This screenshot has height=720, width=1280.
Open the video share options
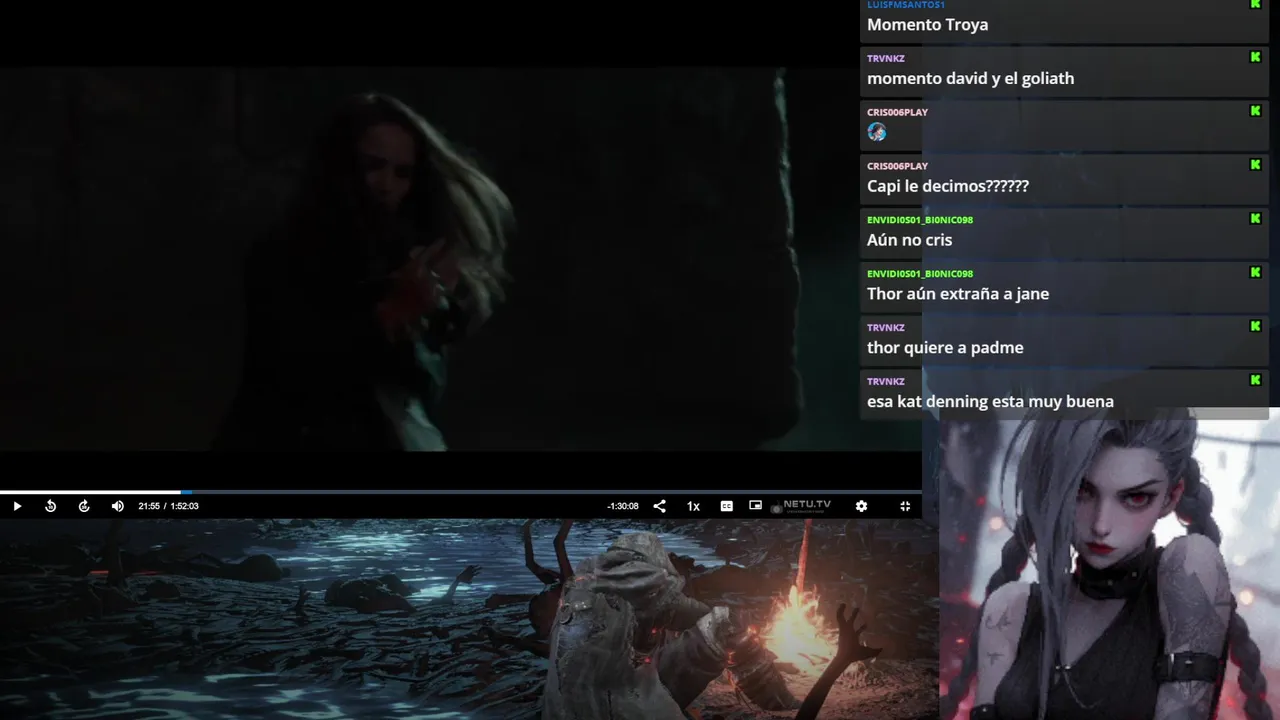pos(659,506)
